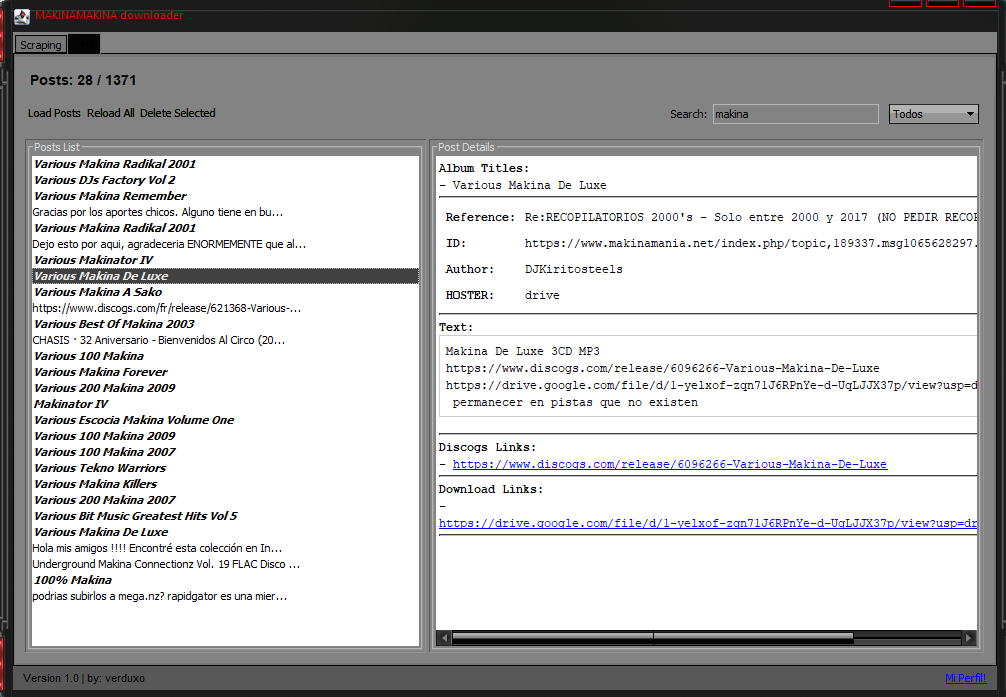Image resolution: width=1006 pixels, height=697 pixels.
Task: Click Delete Selected
Action: [177, 113]
